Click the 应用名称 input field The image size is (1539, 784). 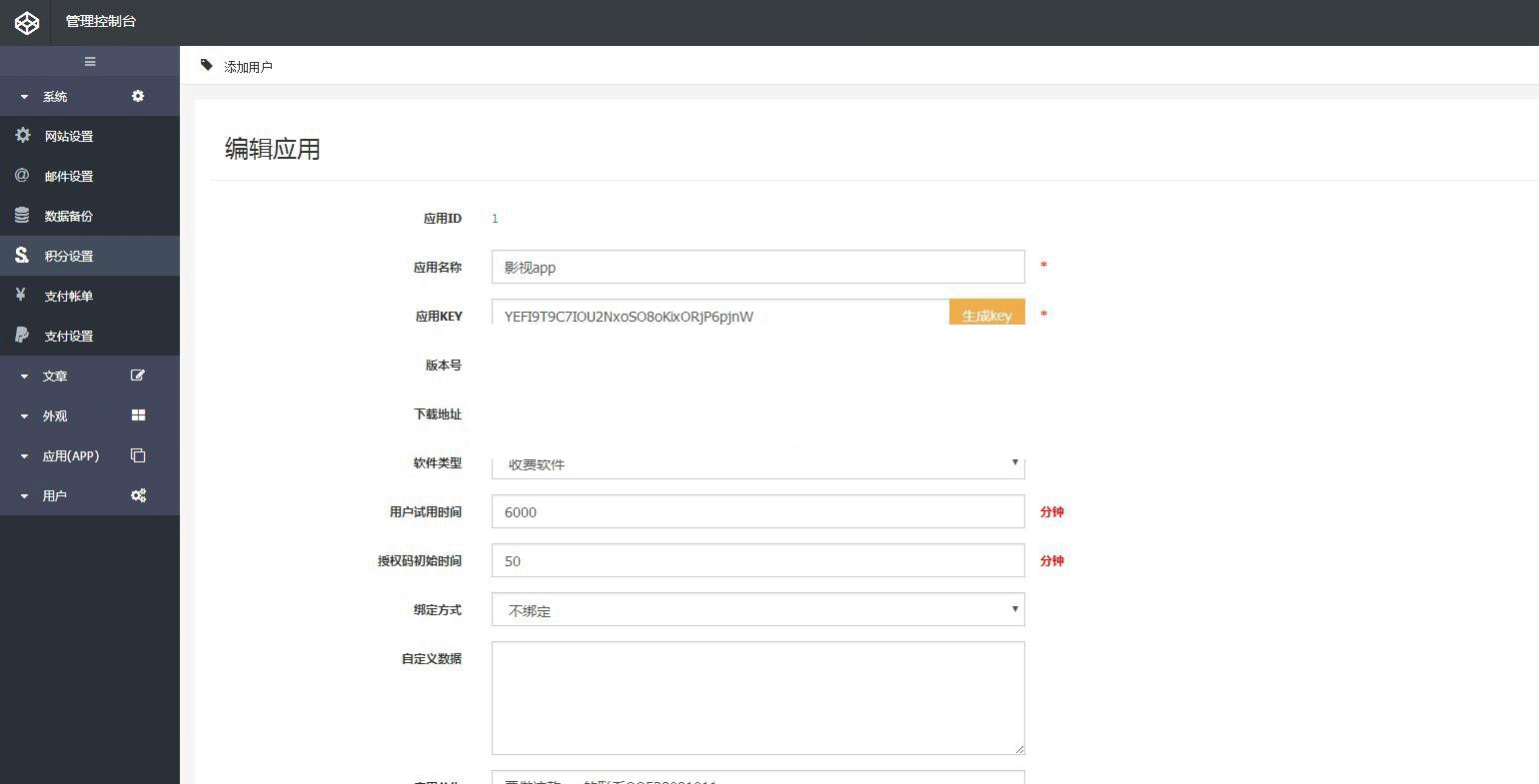(x=759, y=267)
